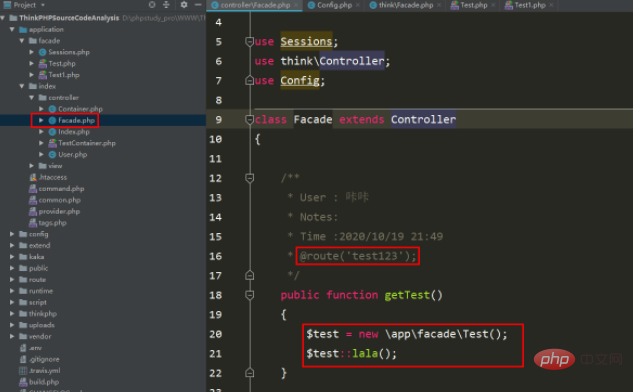Click the lala method call on line 21

click(x=365, y=354)
